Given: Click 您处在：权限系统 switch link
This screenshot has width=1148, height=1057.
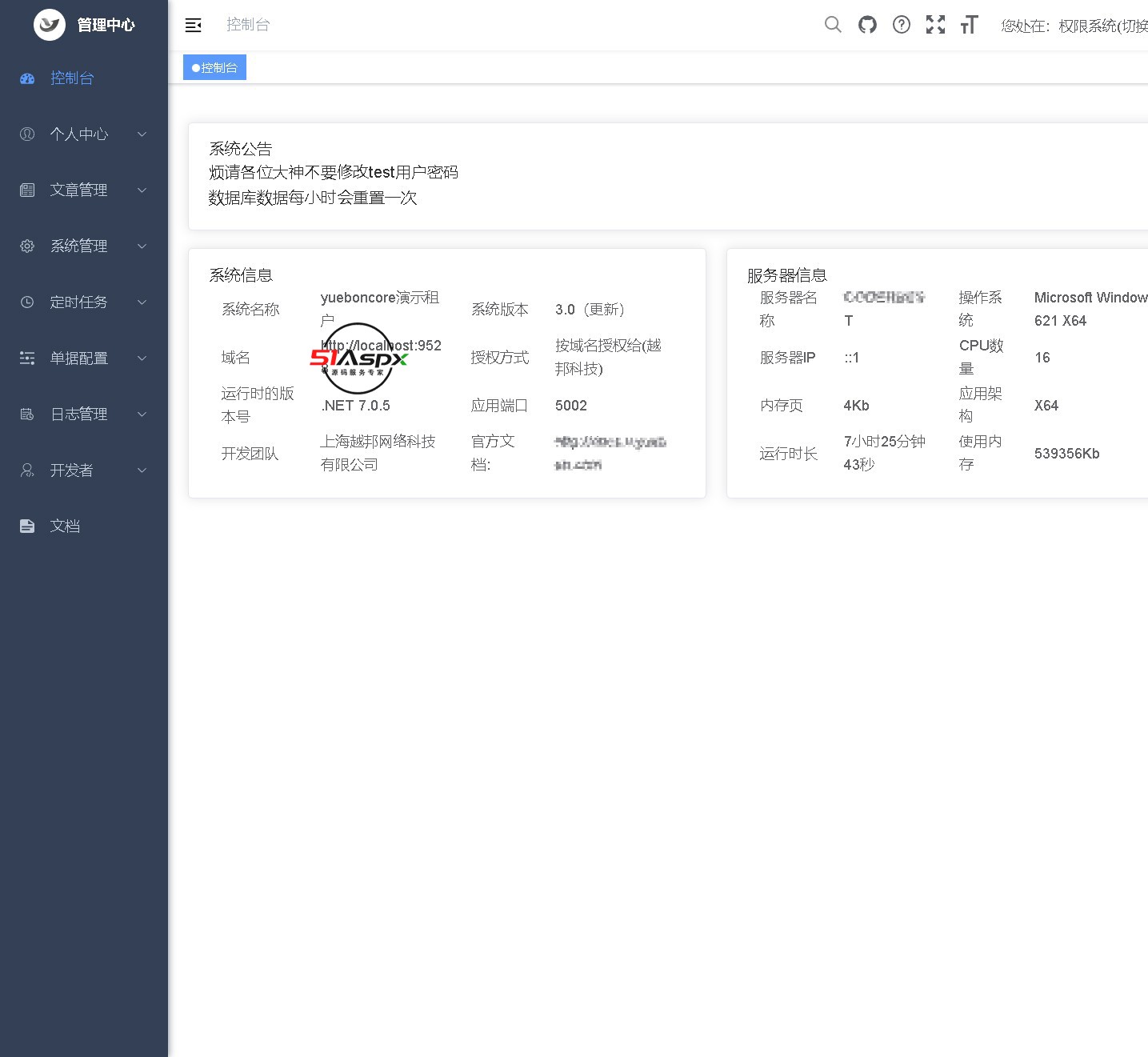Looking at the screenshot, I should click(x=1074, y=26).
